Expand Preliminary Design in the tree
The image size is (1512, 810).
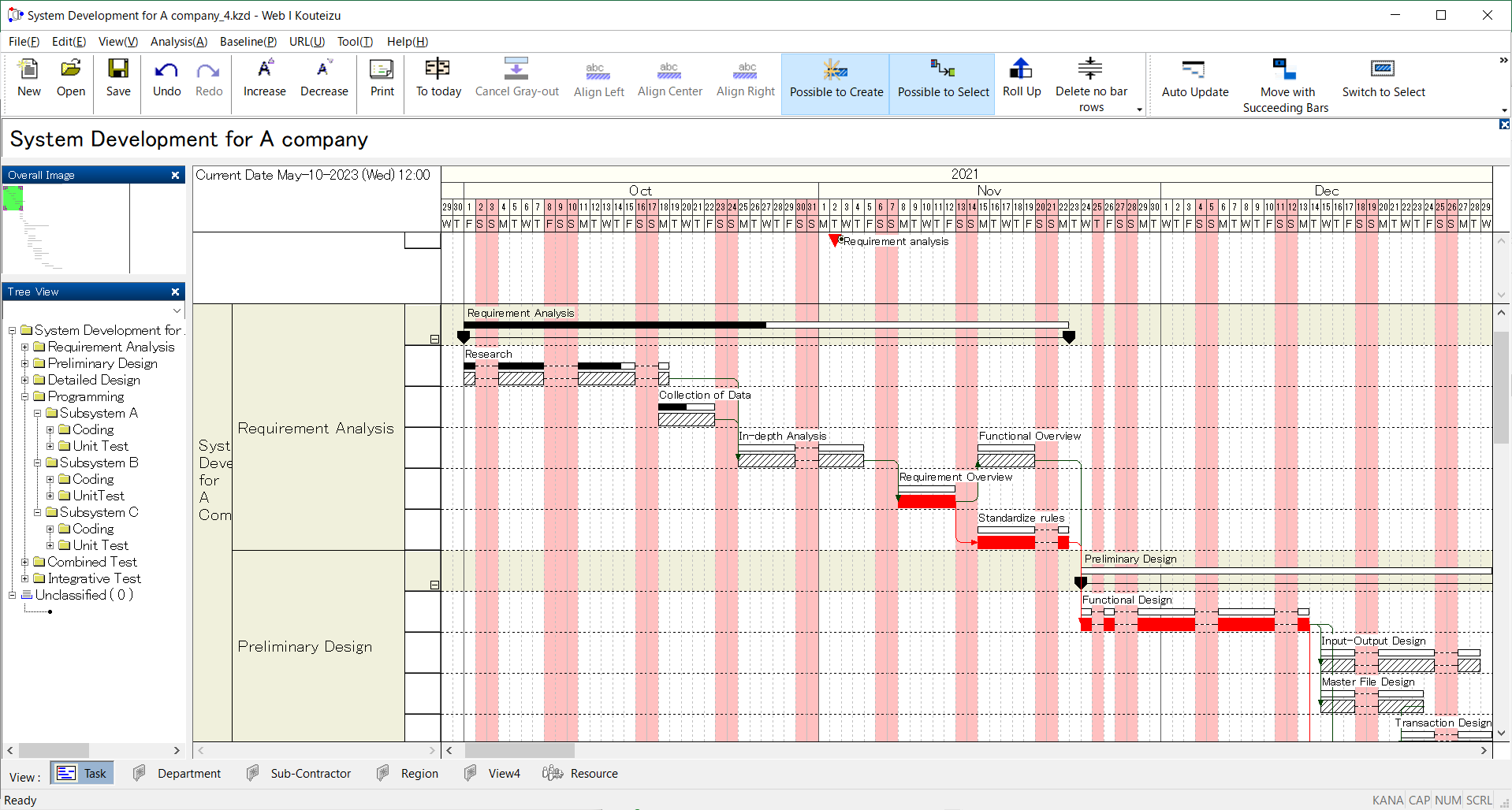pyautogui.click(x=25, y=363)
